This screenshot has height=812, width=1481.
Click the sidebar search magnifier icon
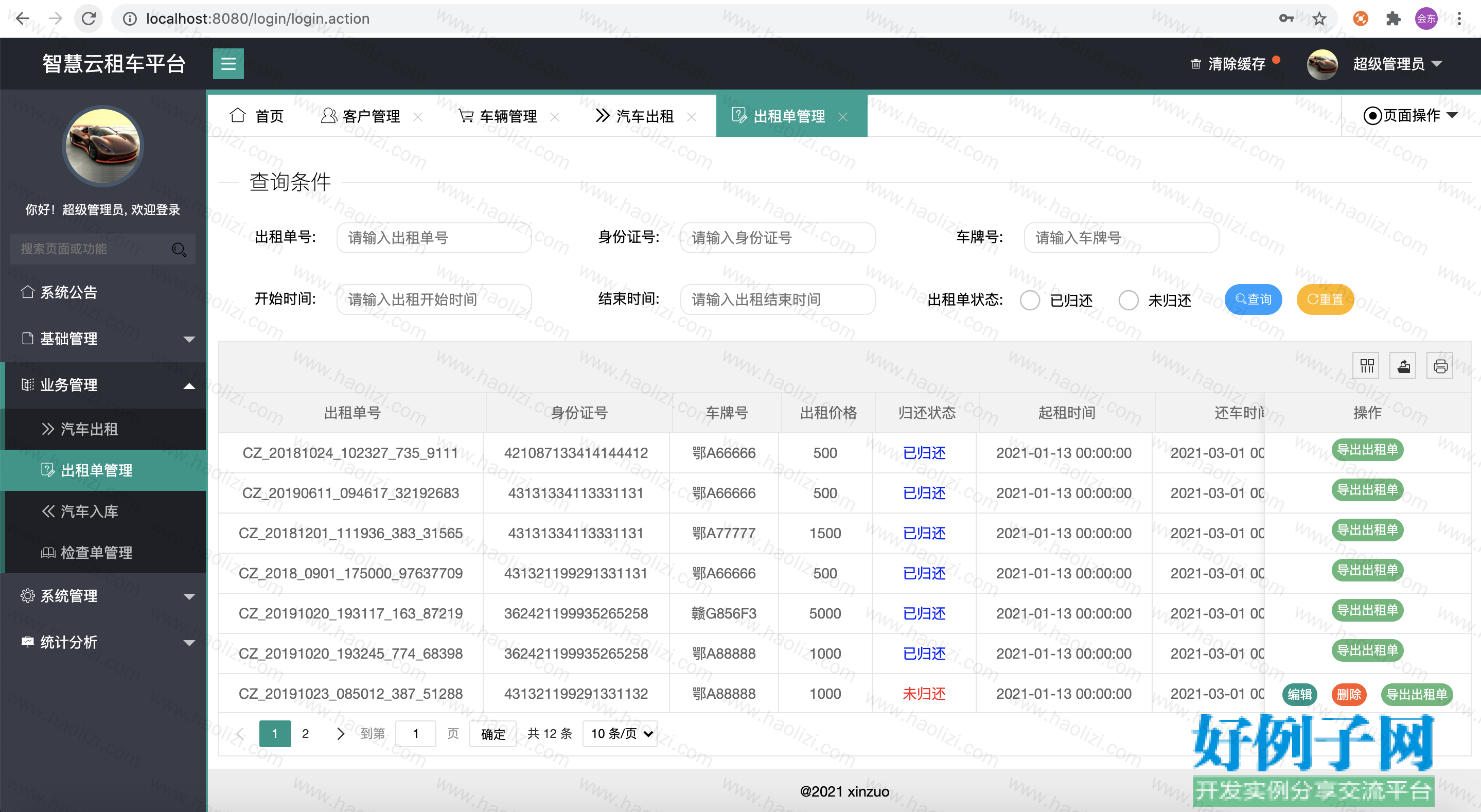click(179, 249)
